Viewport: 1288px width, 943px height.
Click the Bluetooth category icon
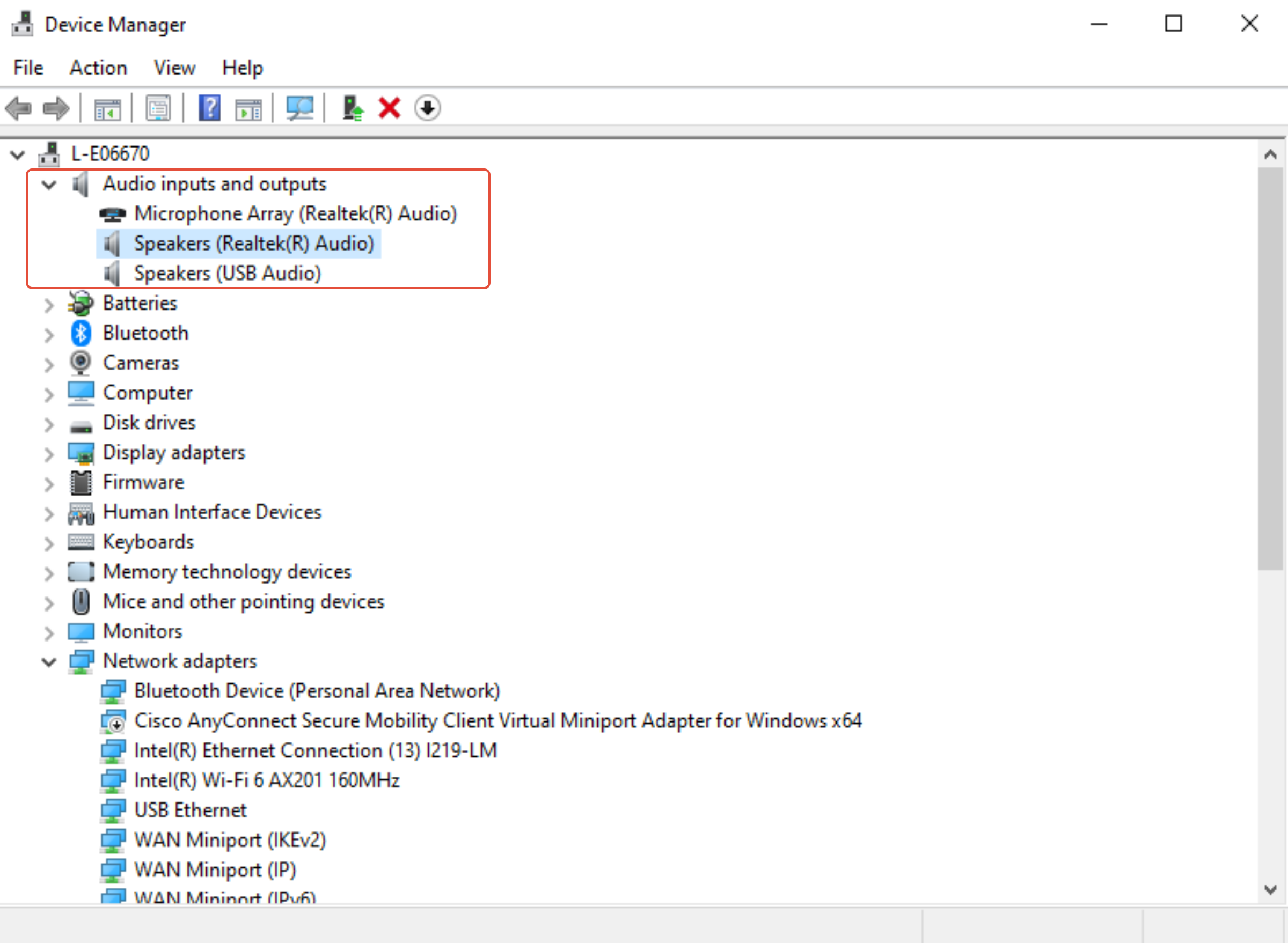coord(80,333)
